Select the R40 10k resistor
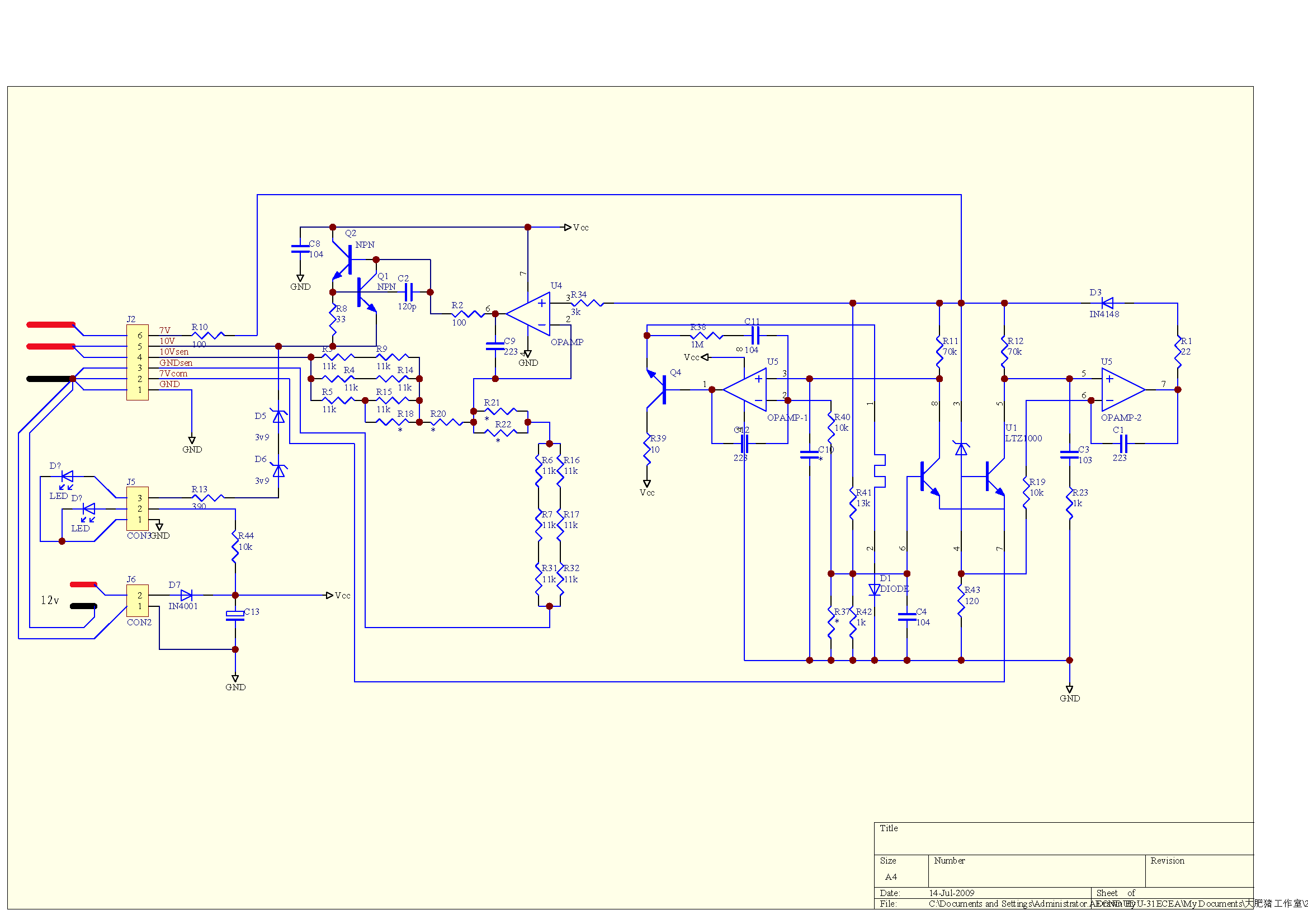The width and height of the screenshot is (1308, 924). point(831,428)
